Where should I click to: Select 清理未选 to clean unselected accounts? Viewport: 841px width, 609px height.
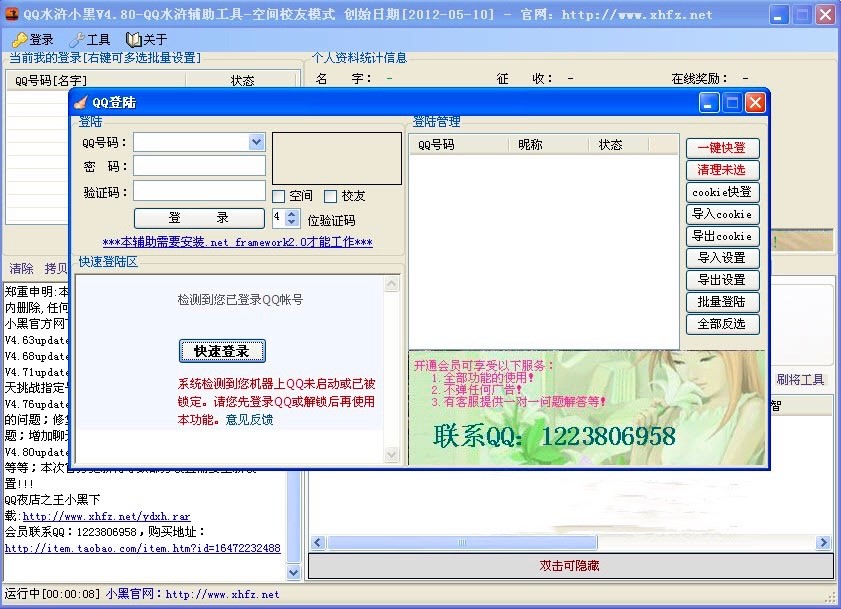tap(722, 170)
